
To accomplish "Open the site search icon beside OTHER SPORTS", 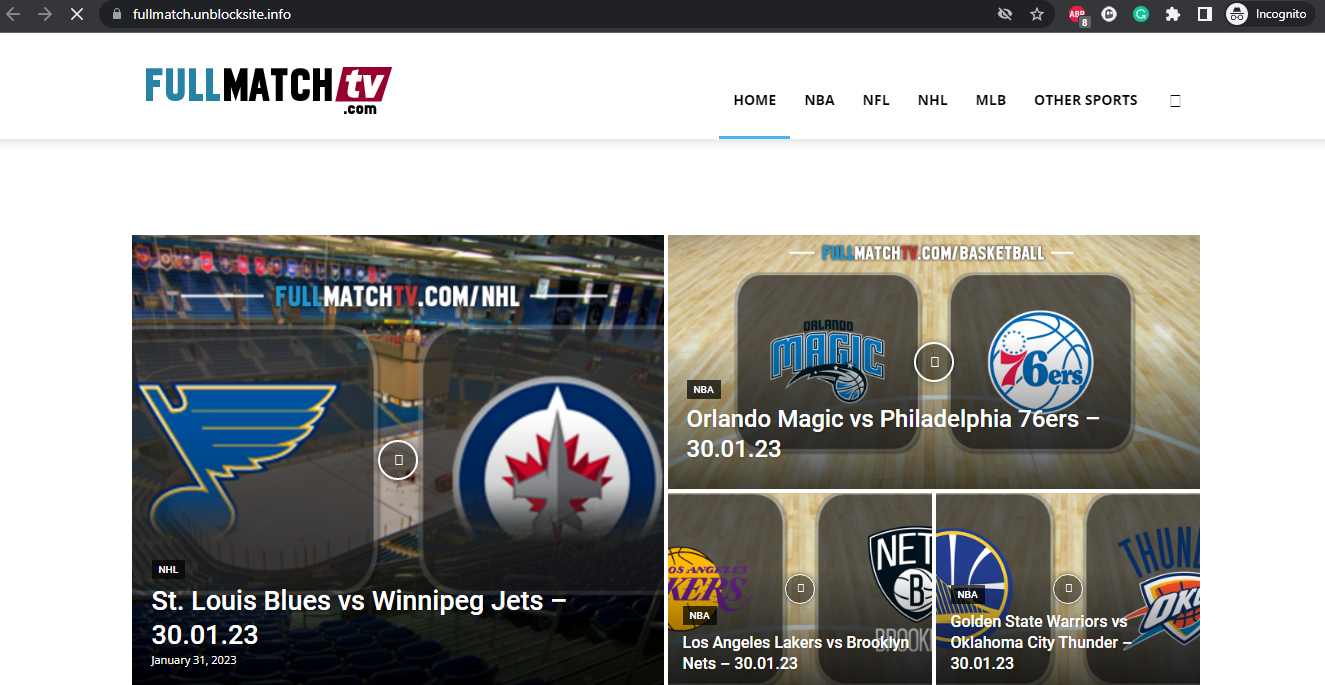I will (x=1175, y=100).
